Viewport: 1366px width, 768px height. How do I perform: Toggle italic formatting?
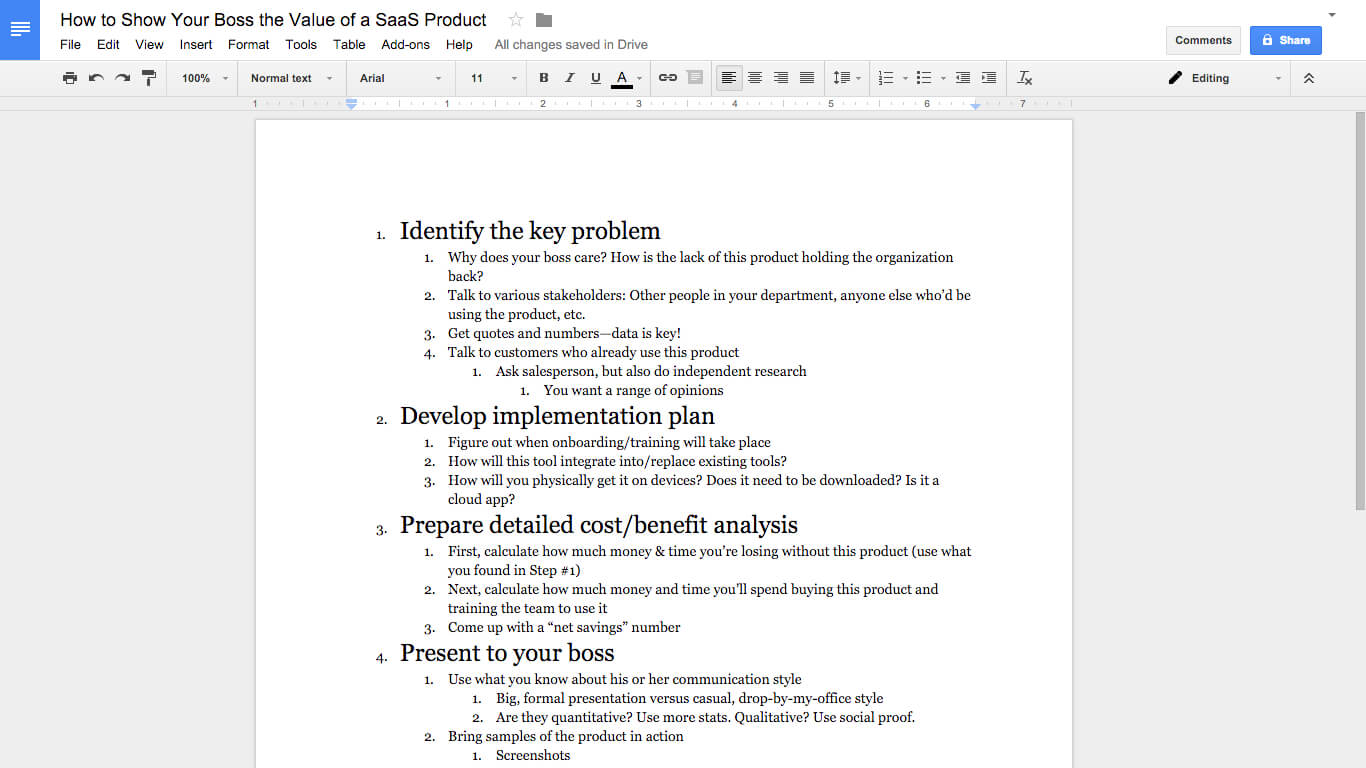[570, 78]
